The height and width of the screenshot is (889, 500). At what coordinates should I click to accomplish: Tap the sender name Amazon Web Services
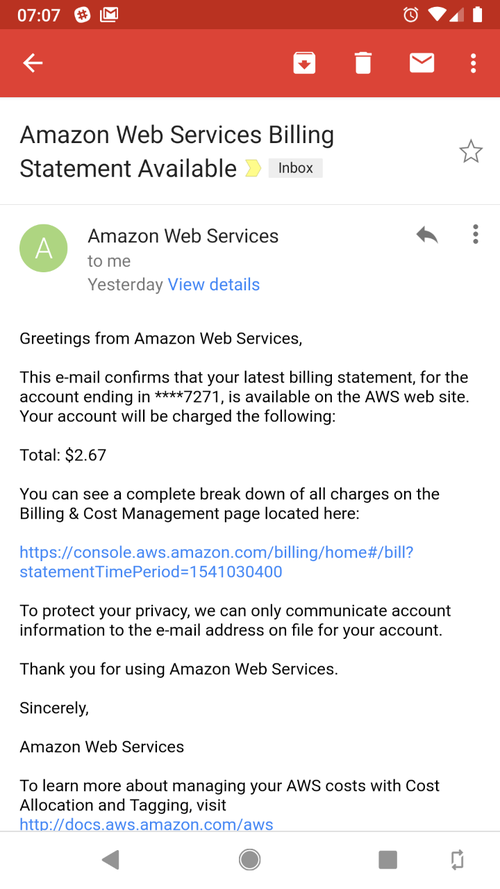[x=183, y=236]
